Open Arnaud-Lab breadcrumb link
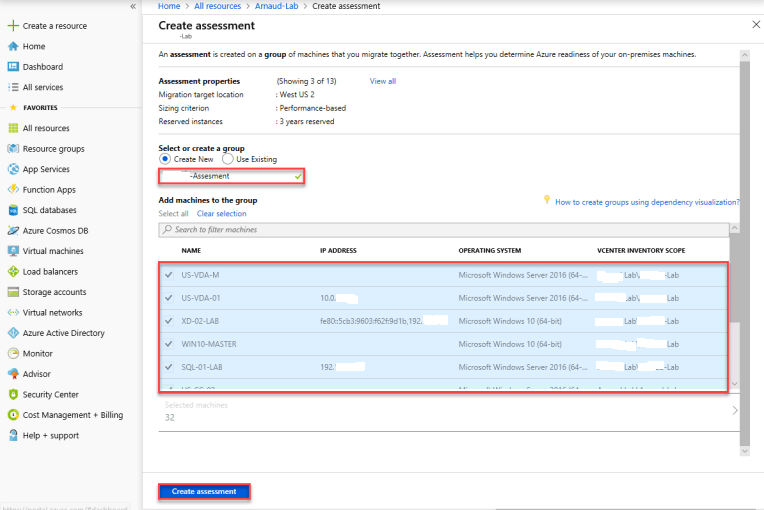 pos(276,6)
